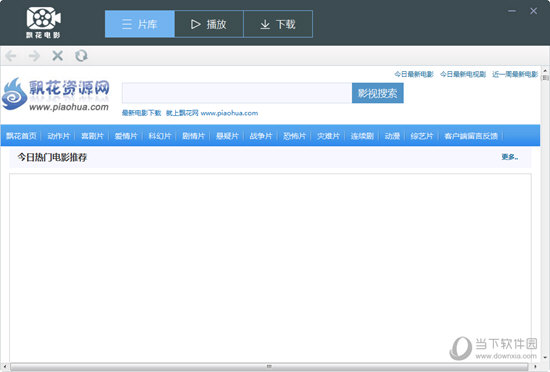Viewport: 550px width, 372px height.
Task: Go back with the left arrow
Action: 11,56
